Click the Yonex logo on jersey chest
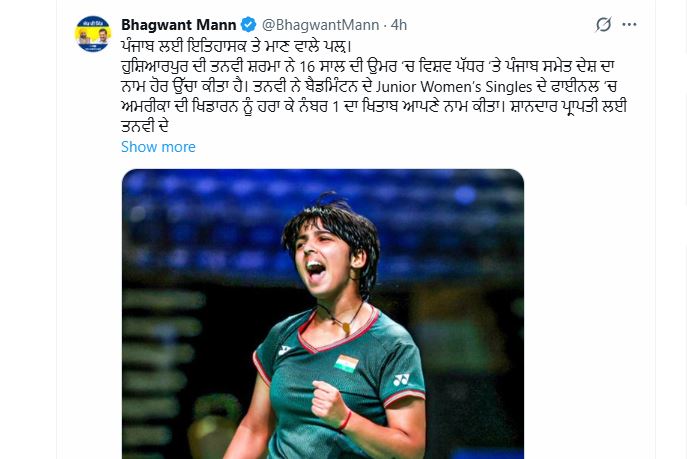The height and width of the screenshot is (459, 687). (401, 379)
